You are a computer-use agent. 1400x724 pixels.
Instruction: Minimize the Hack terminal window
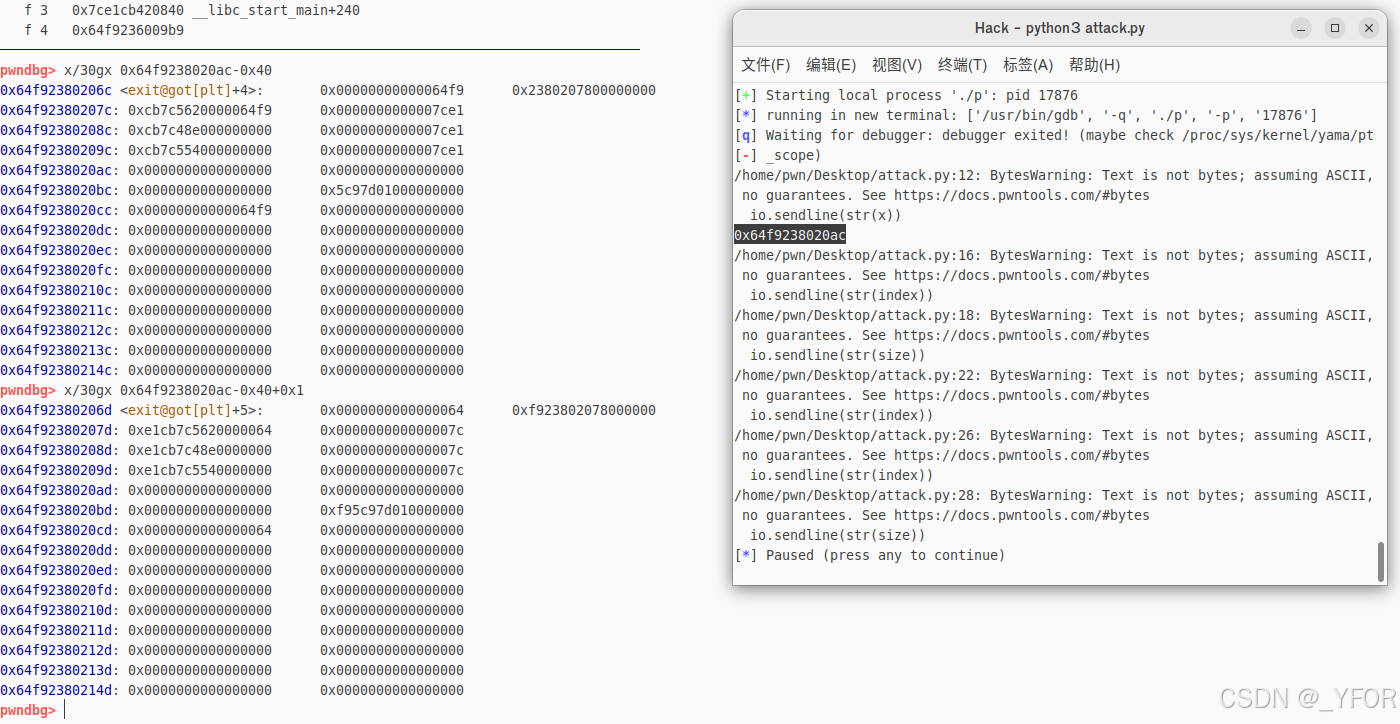click(x=1300, y=28)
